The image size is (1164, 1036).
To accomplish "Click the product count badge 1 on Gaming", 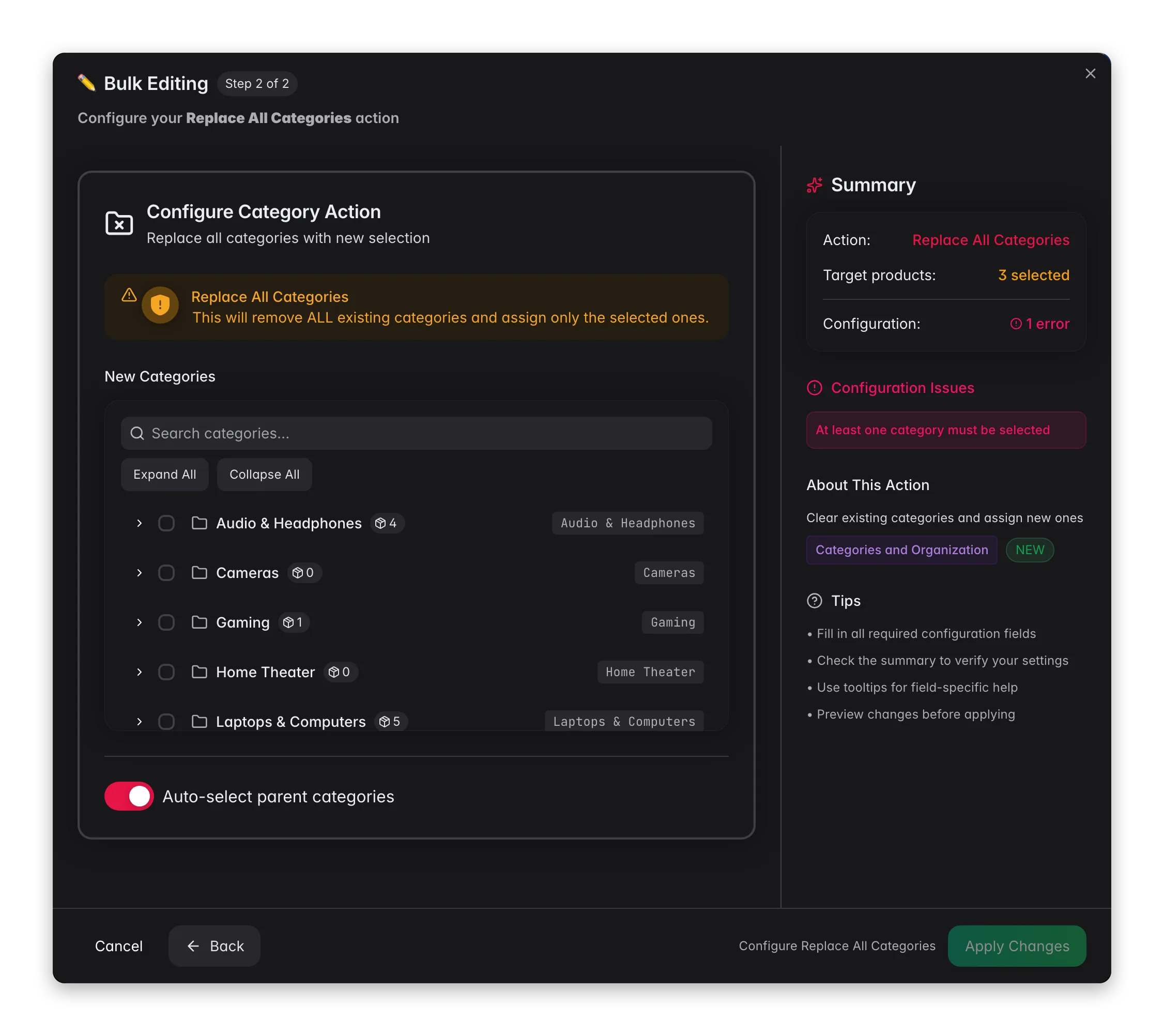I will click(295, 622).
